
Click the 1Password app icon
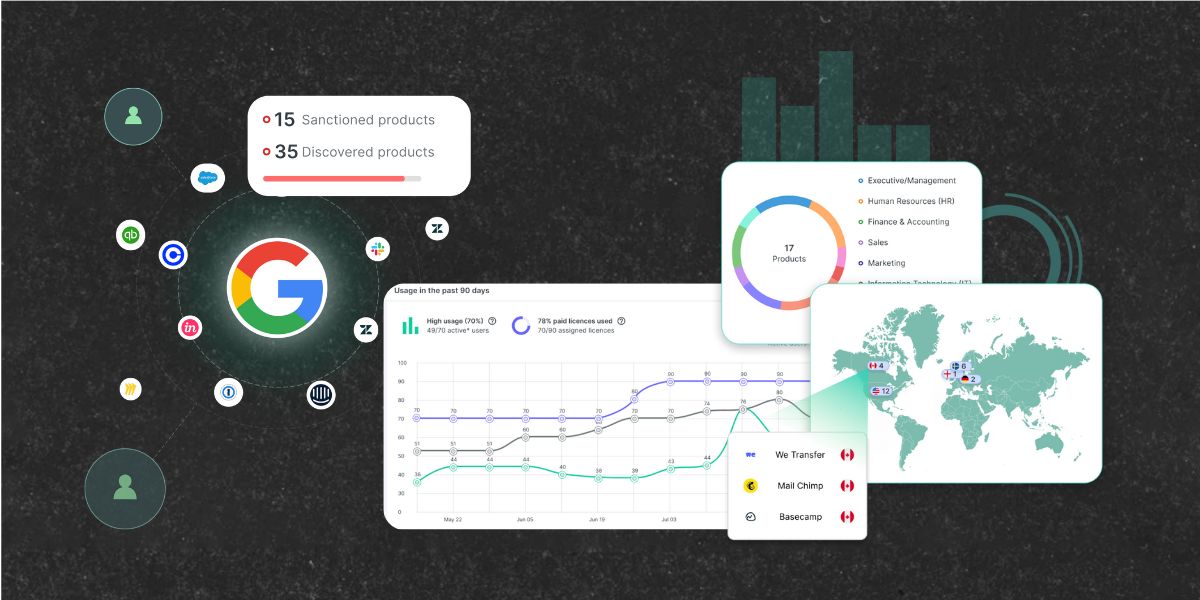[229, 393]
